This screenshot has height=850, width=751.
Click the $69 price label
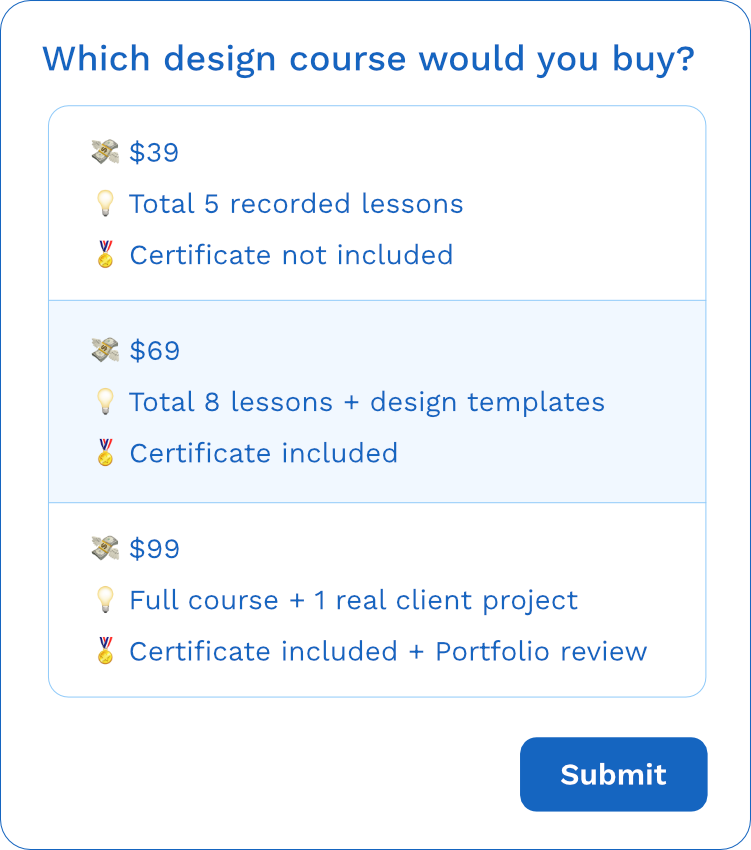[x=153, y=350]
